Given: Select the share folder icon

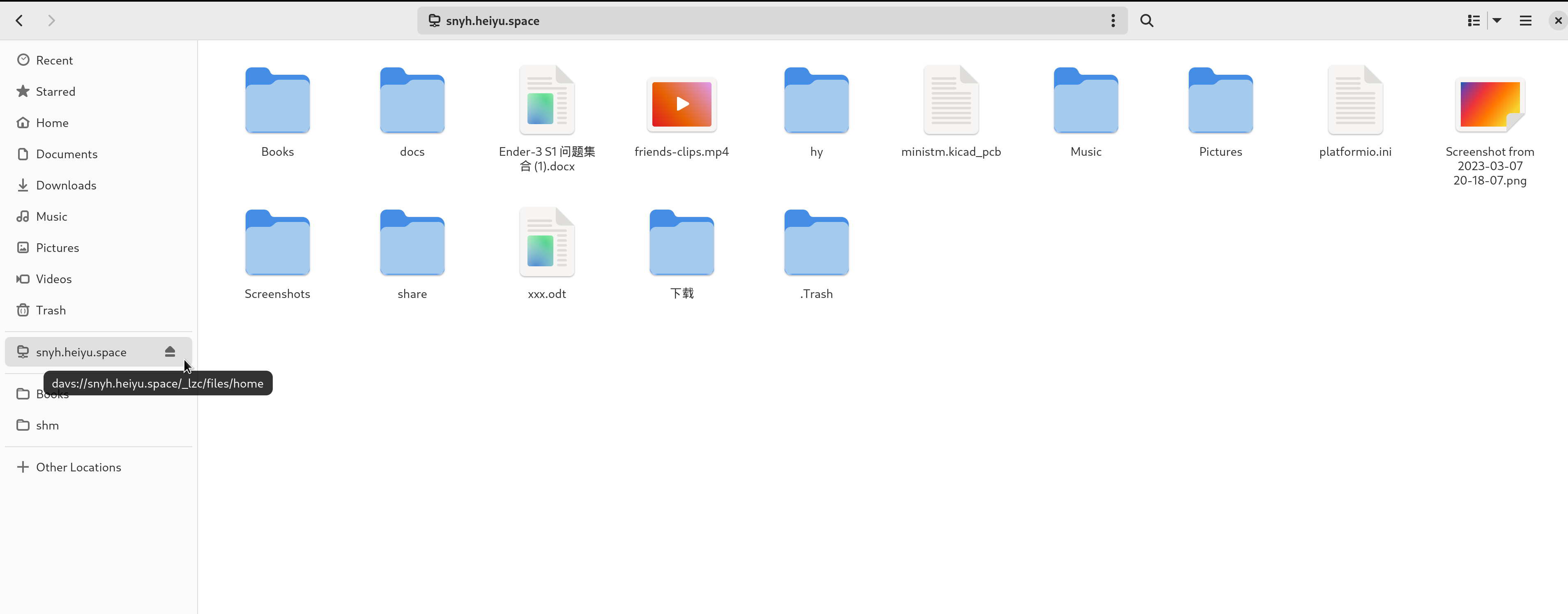Looking at the screenshot, I should pos(412,243).
